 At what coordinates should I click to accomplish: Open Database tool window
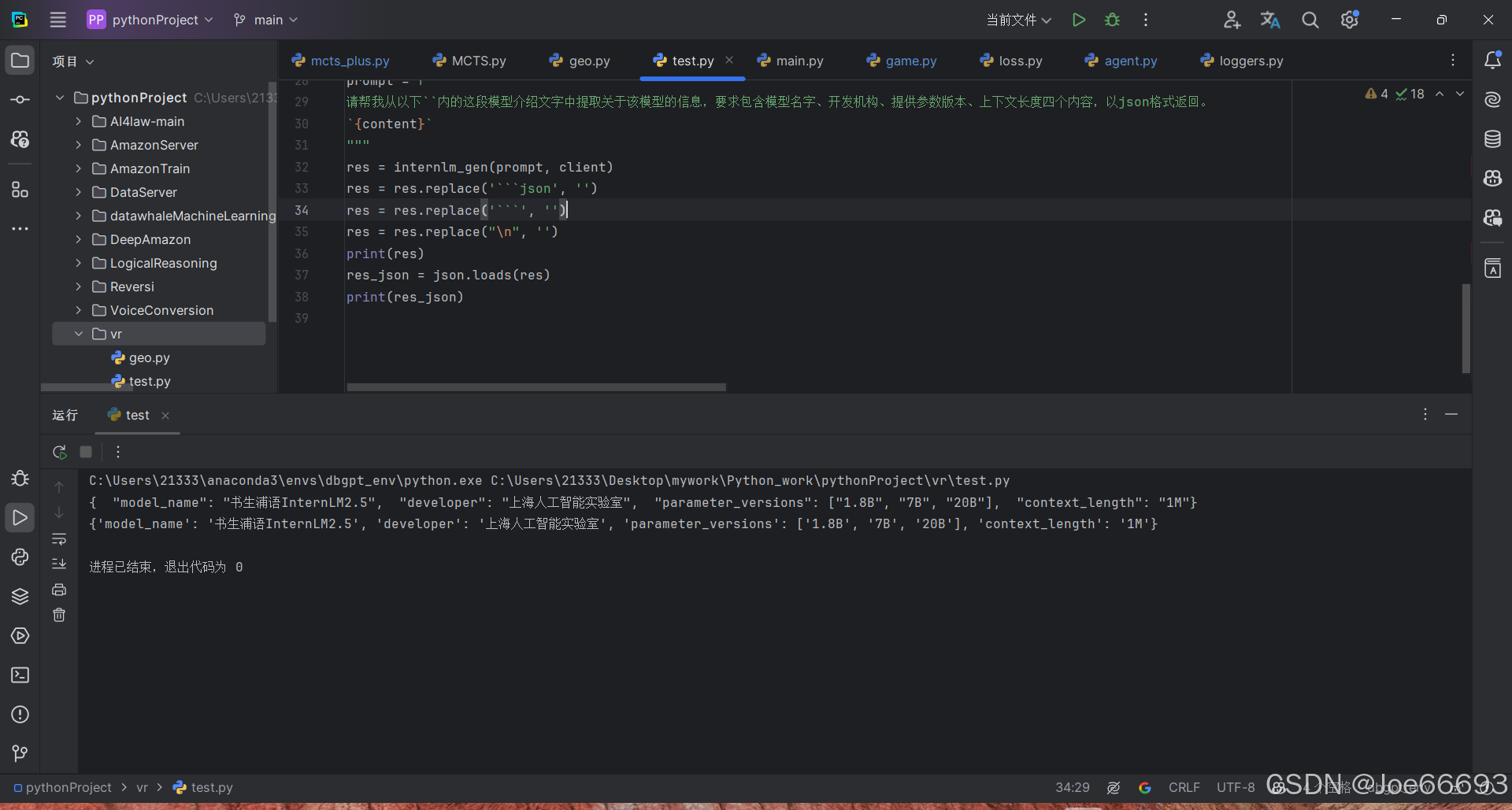pyautogui.click(x=1492, y=139)
